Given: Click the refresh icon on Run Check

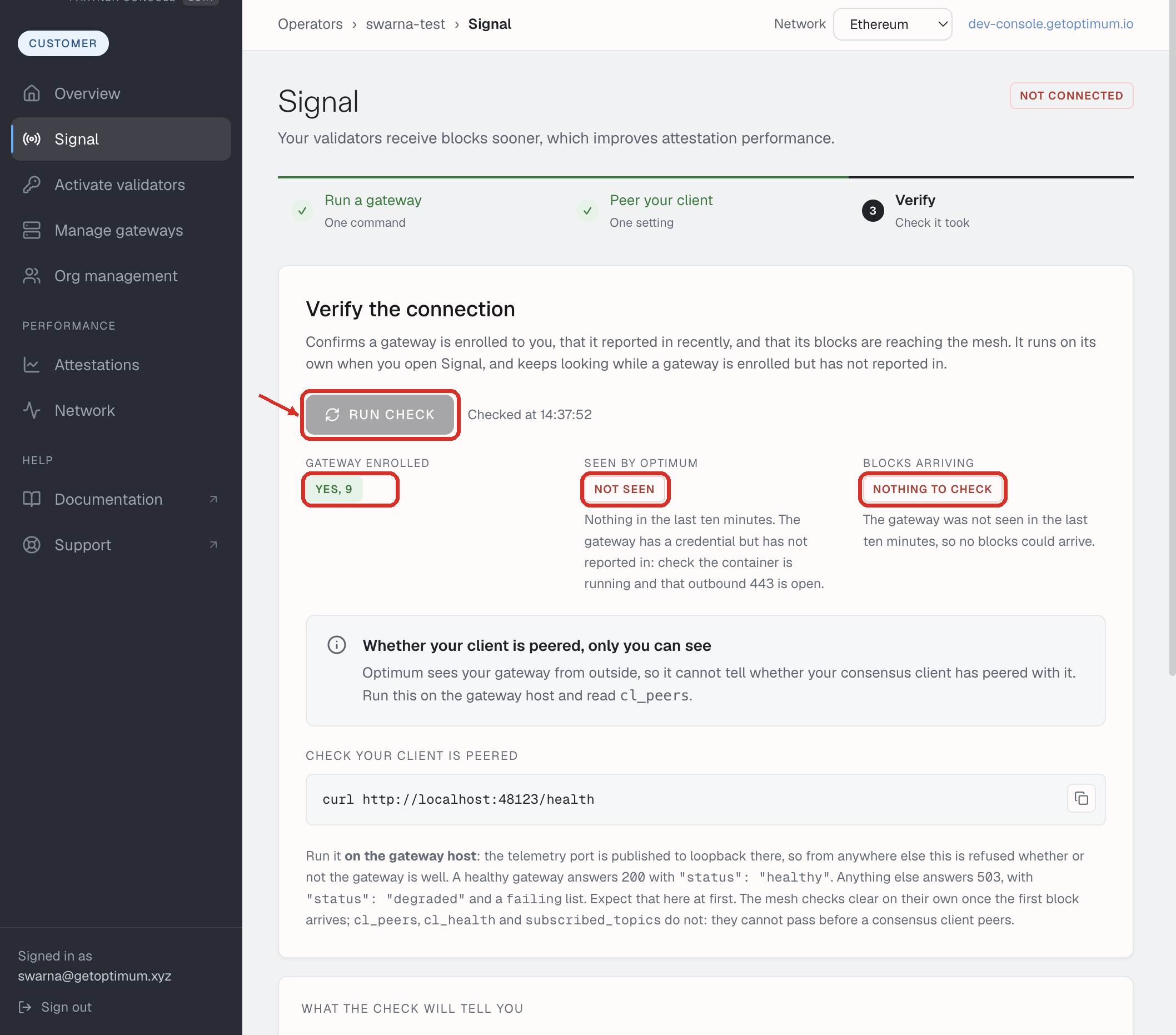Looking at the screenshot, I should coord(332,414).
